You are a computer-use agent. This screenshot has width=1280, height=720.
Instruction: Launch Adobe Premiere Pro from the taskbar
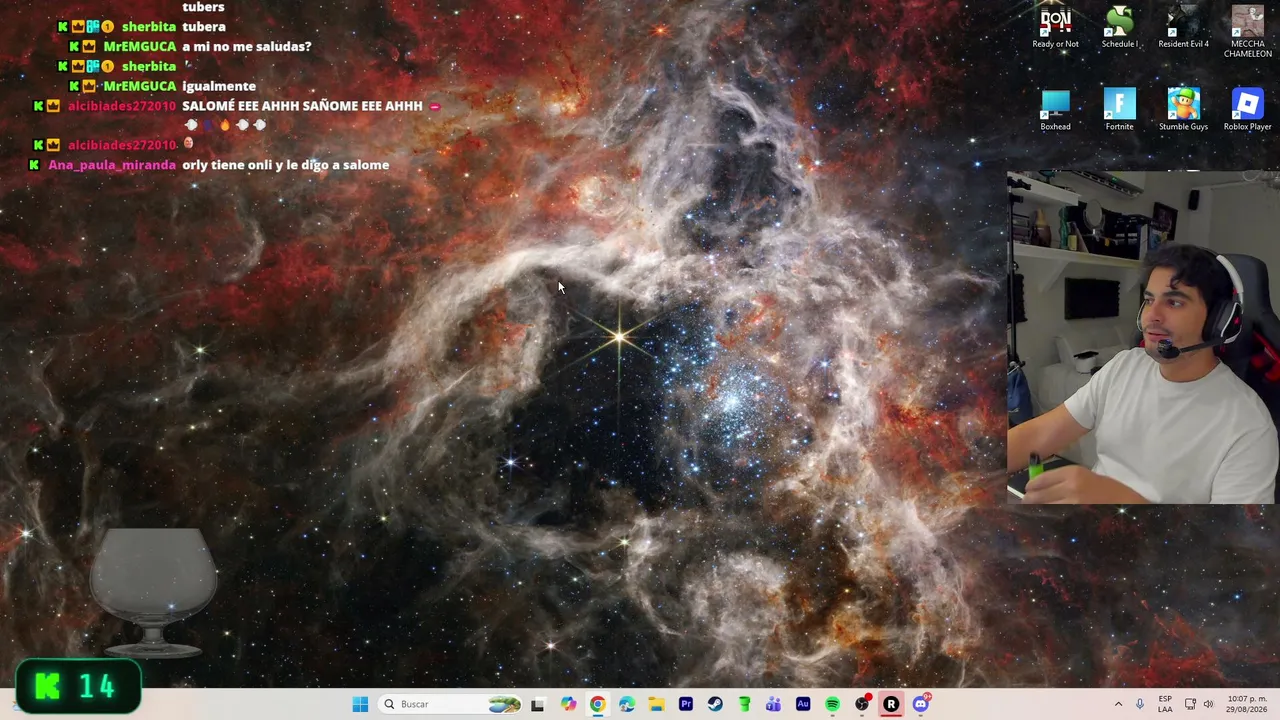click(x=686, y=704)
